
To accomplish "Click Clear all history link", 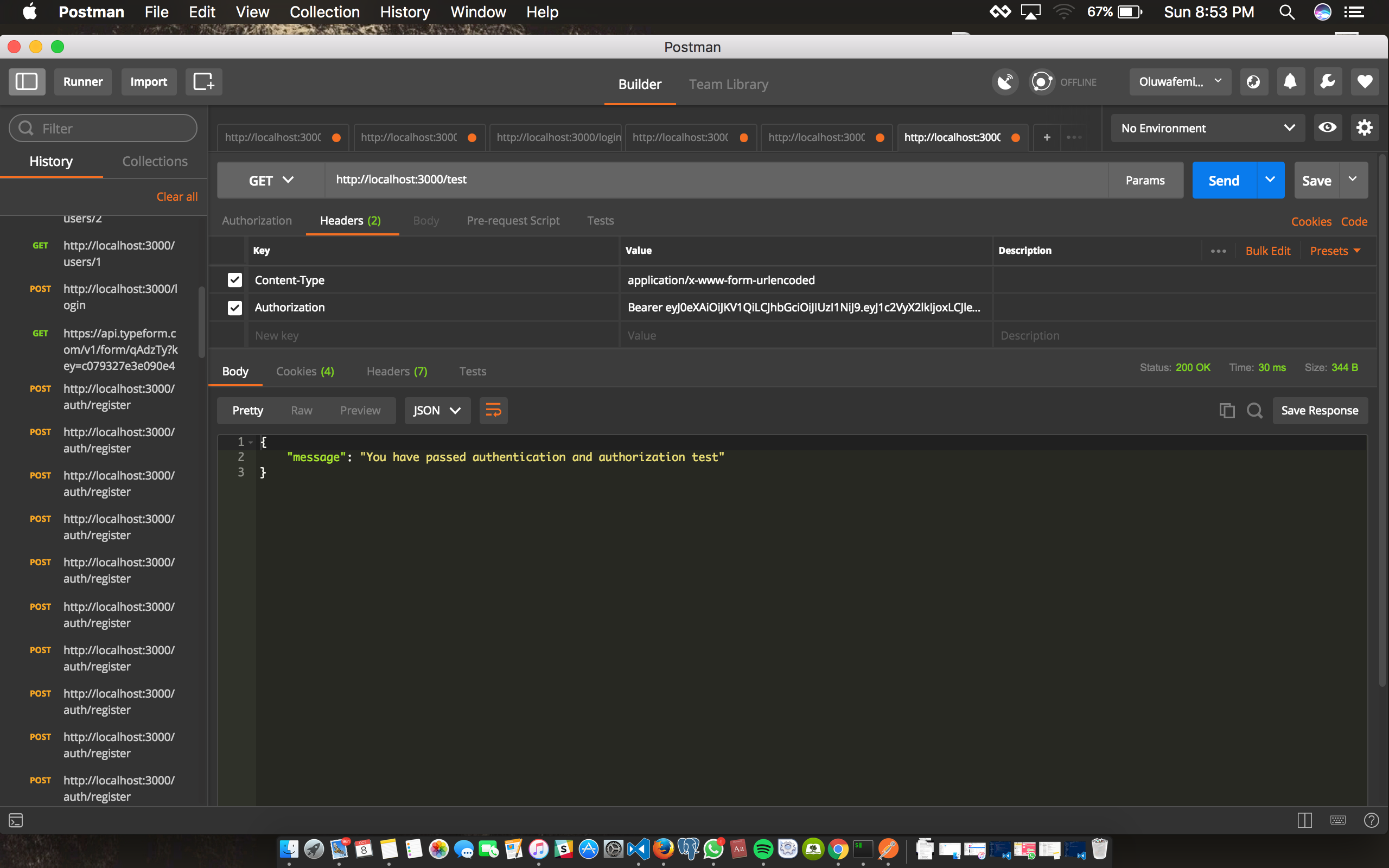I will point(177,196).
